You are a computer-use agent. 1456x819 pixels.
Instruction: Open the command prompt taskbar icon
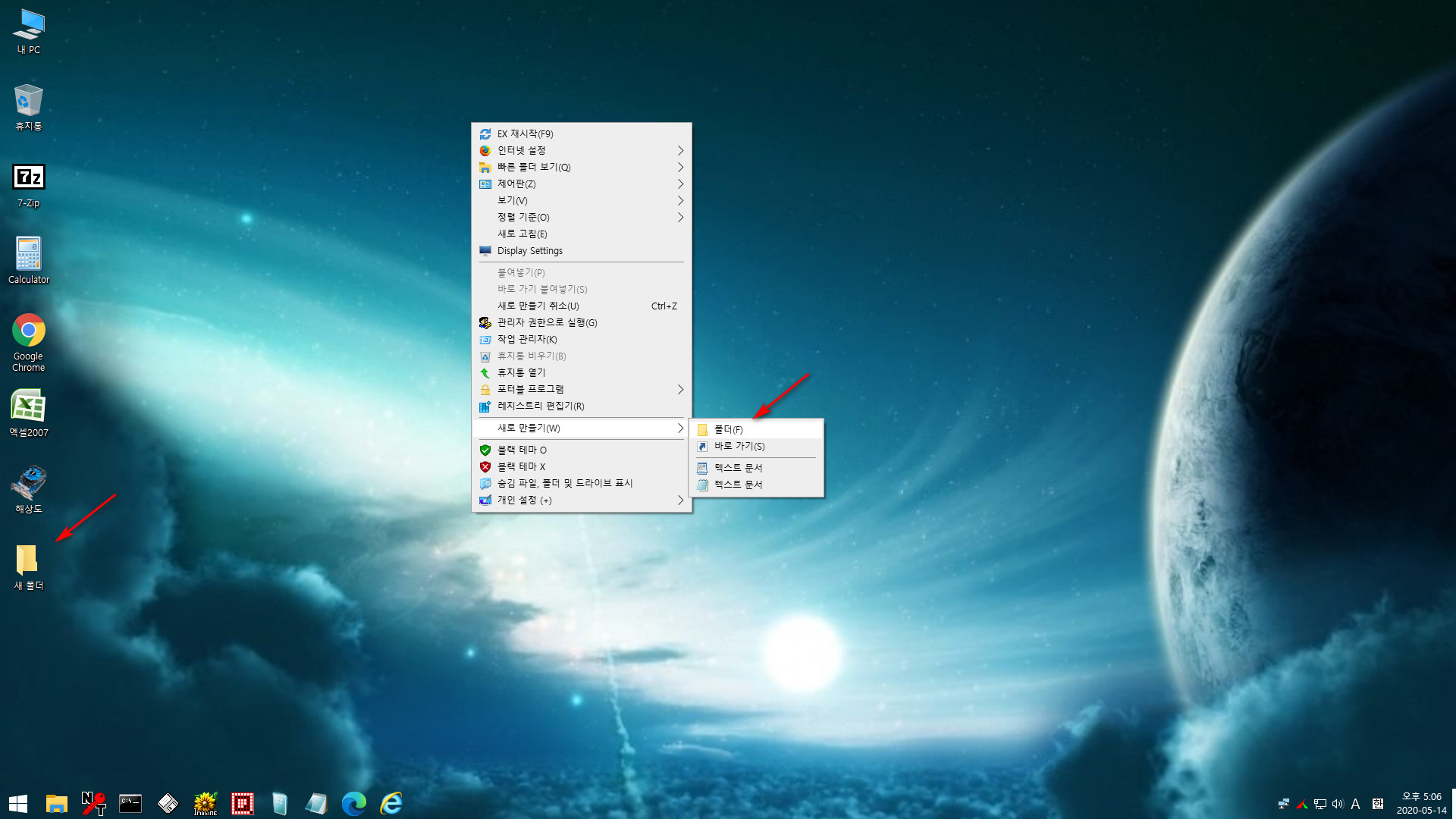[130, 803]
